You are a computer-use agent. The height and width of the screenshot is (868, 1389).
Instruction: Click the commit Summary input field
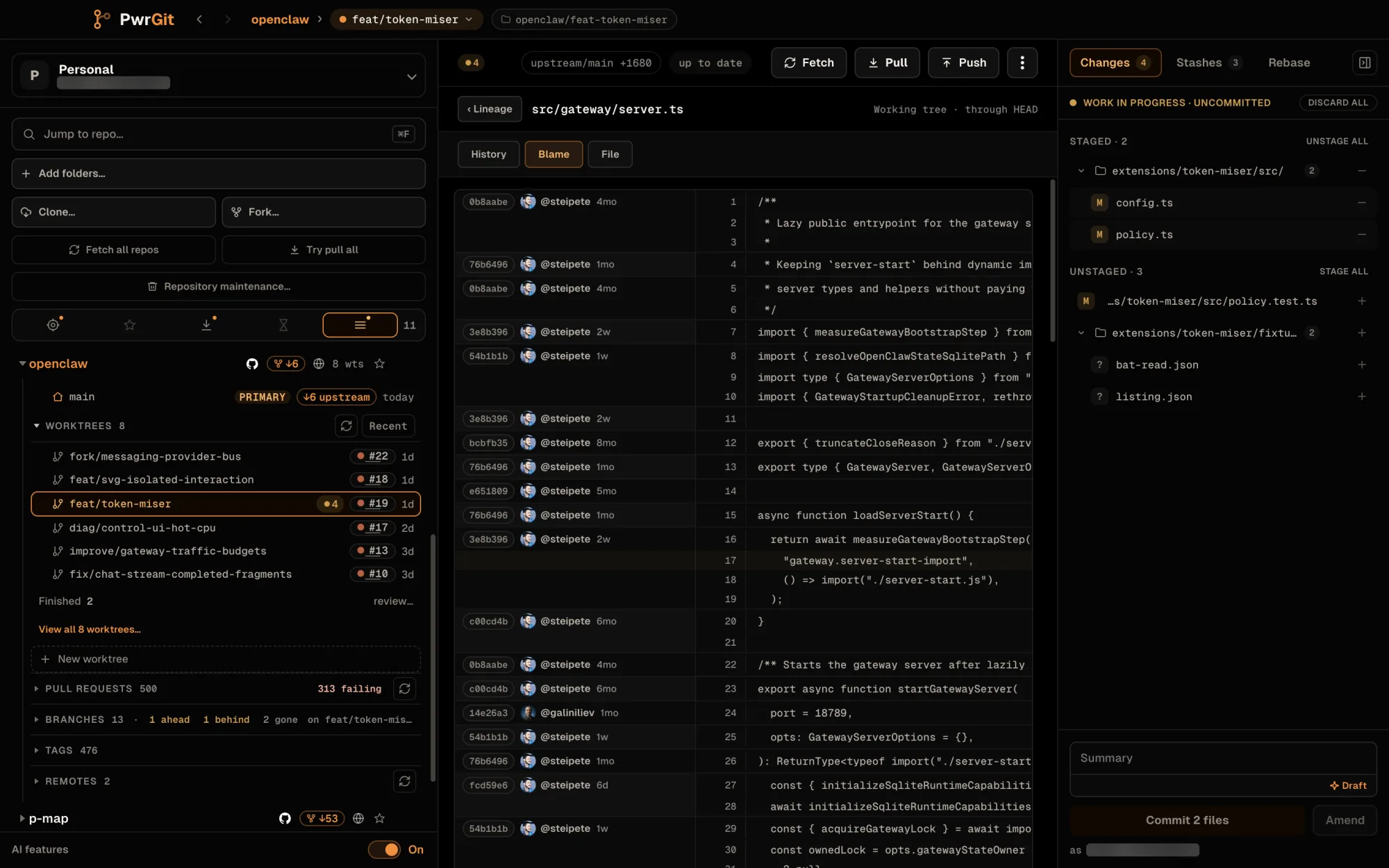[x=1223, y=758]
